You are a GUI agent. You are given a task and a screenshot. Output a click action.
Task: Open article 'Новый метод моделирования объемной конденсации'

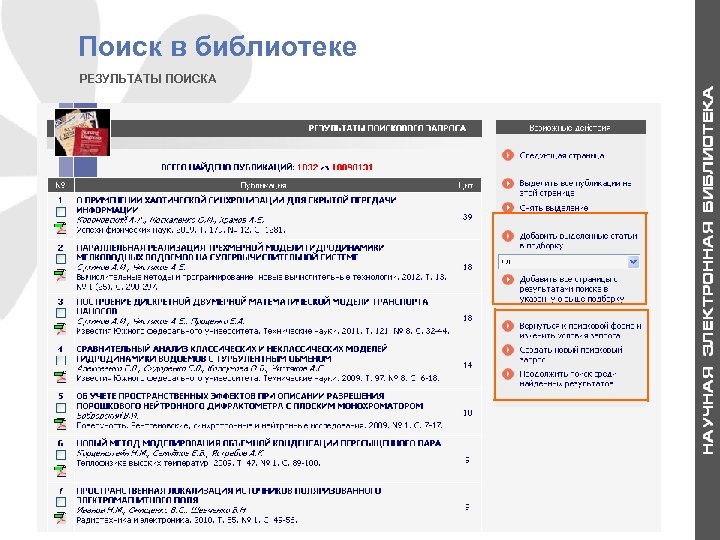point(259,443)
